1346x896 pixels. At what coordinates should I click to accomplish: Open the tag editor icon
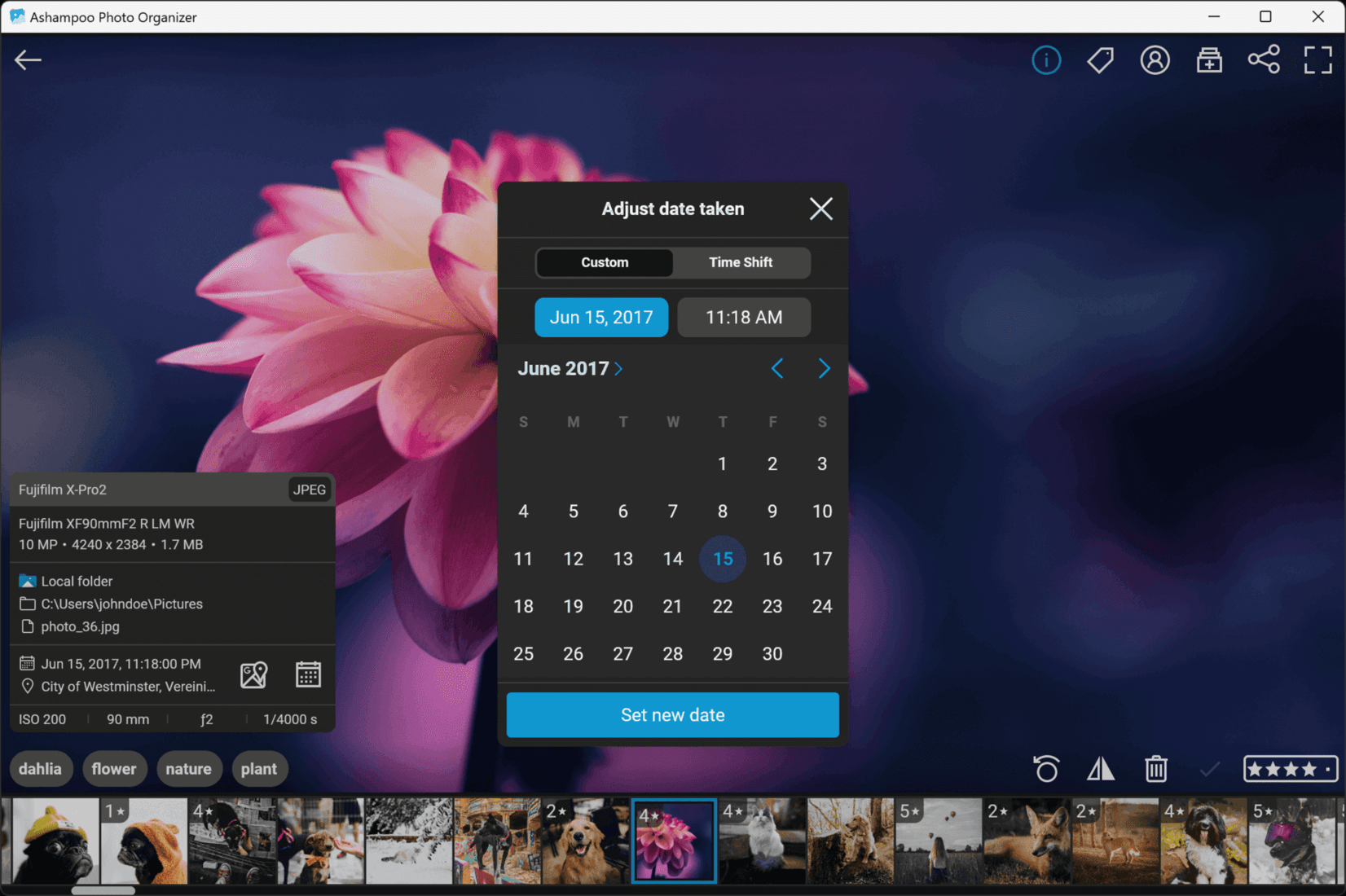tap(1101, 59)
